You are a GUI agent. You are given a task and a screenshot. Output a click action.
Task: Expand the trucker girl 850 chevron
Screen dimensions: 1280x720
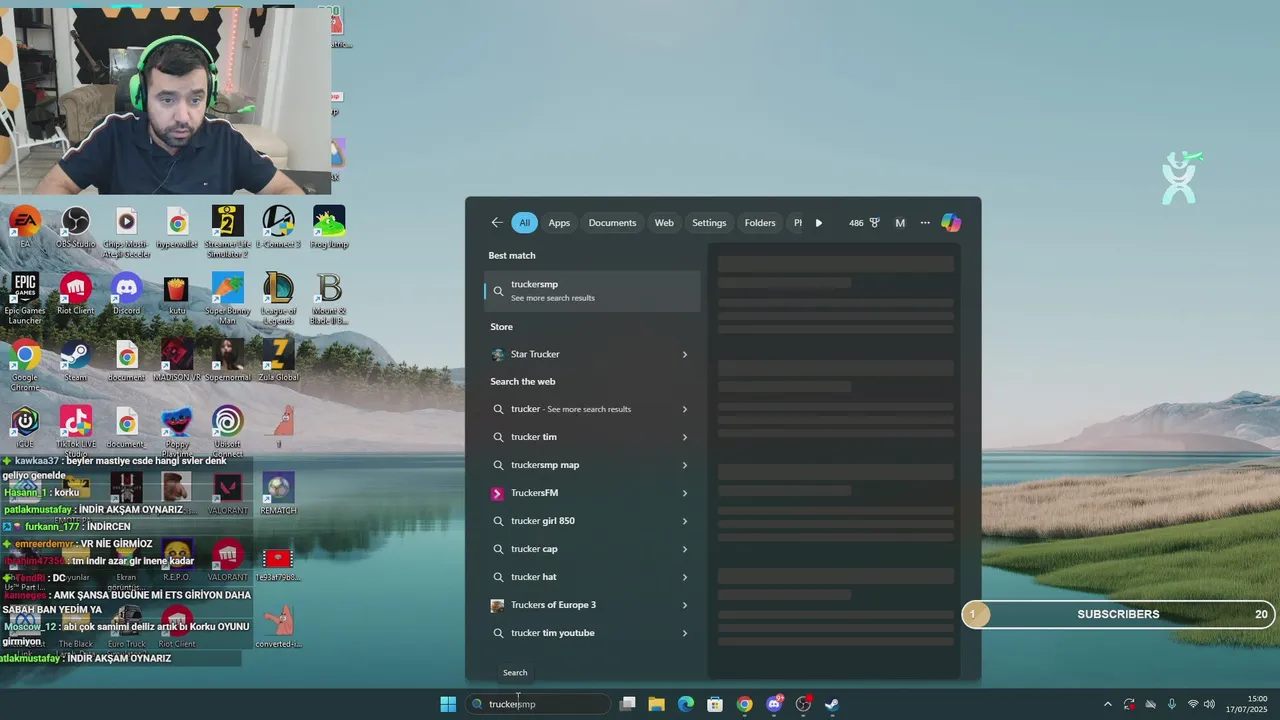tap(685, 521)
